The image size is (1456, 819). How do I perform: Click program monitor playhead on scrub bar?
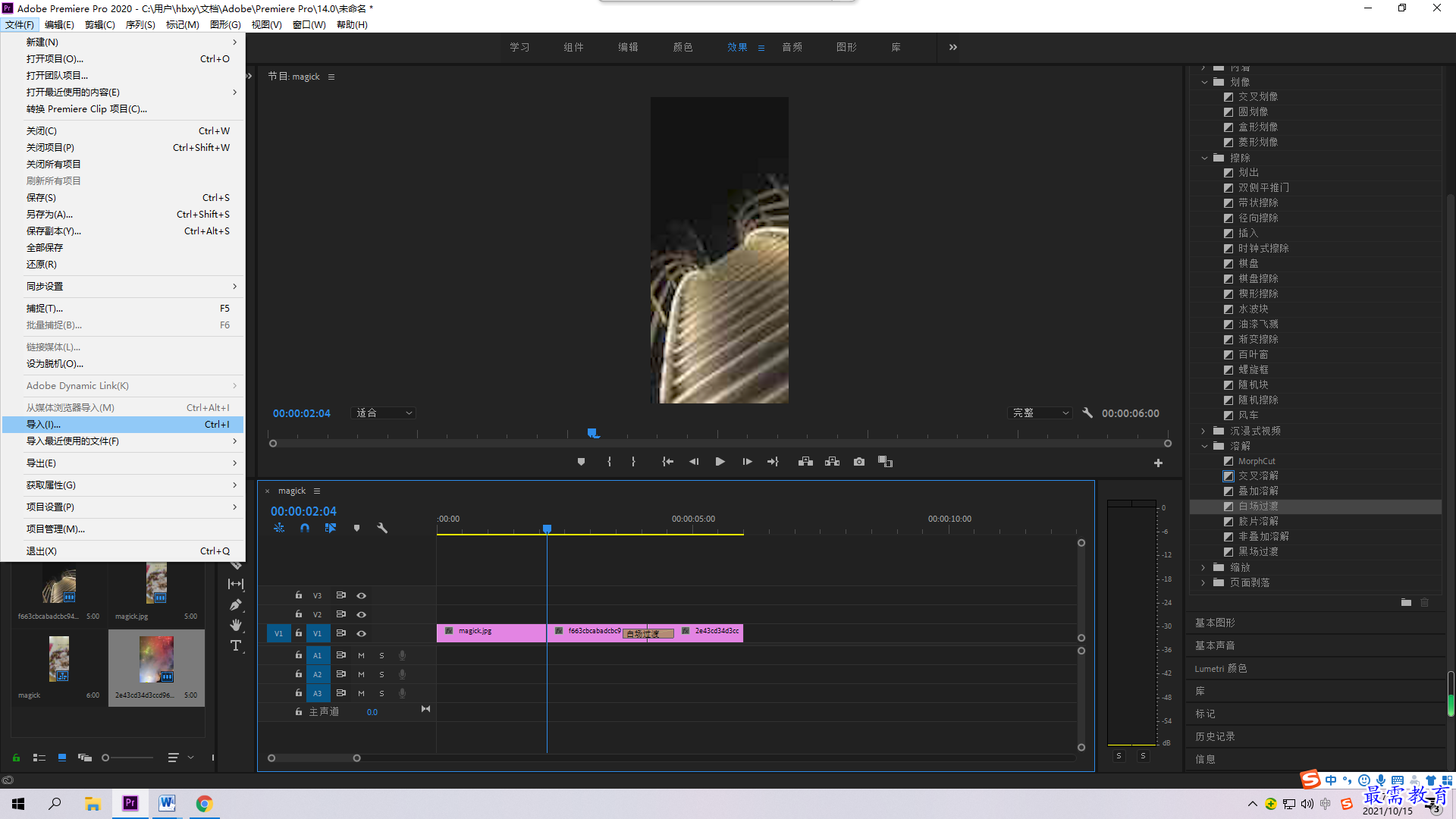(x=593, y=433)
